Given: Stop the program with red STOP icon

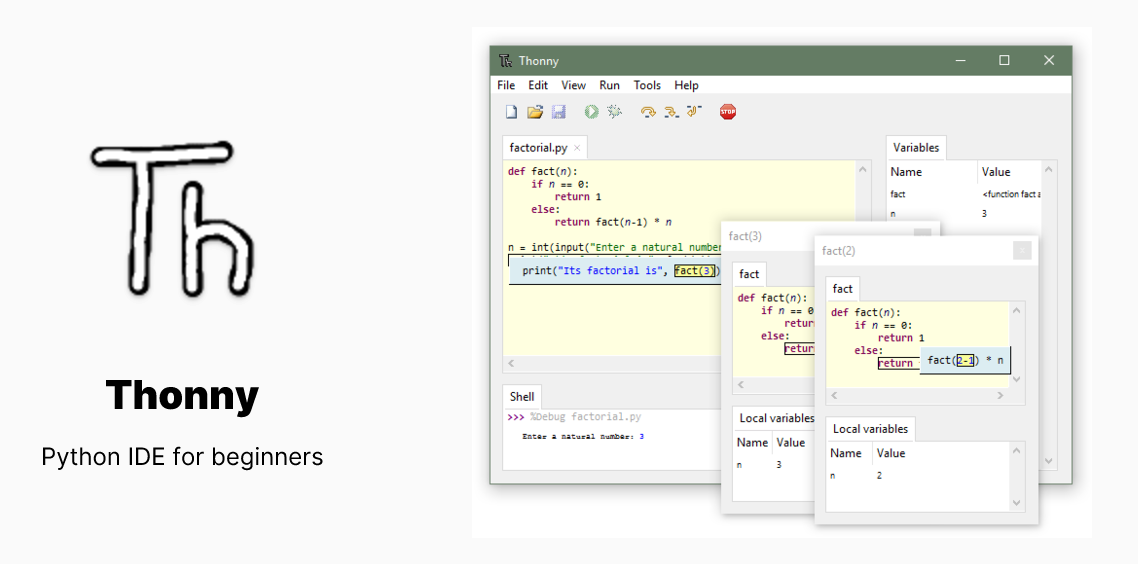Looking at the screenshot, I should [728, 112].
